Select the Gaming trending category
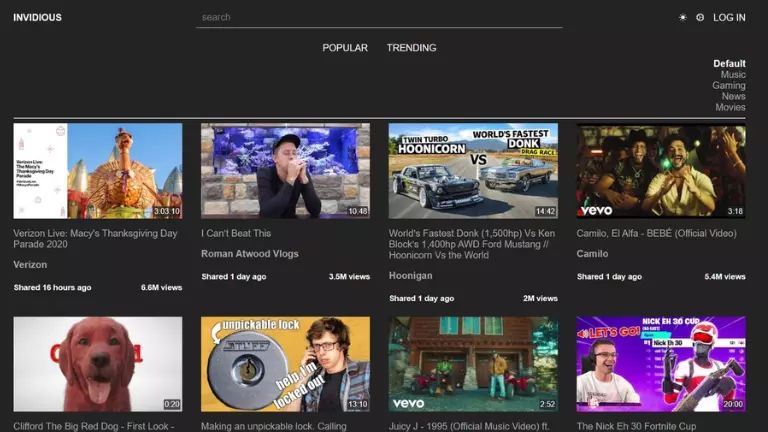Screen dimensions: 768x432 (x=729, y=85)
